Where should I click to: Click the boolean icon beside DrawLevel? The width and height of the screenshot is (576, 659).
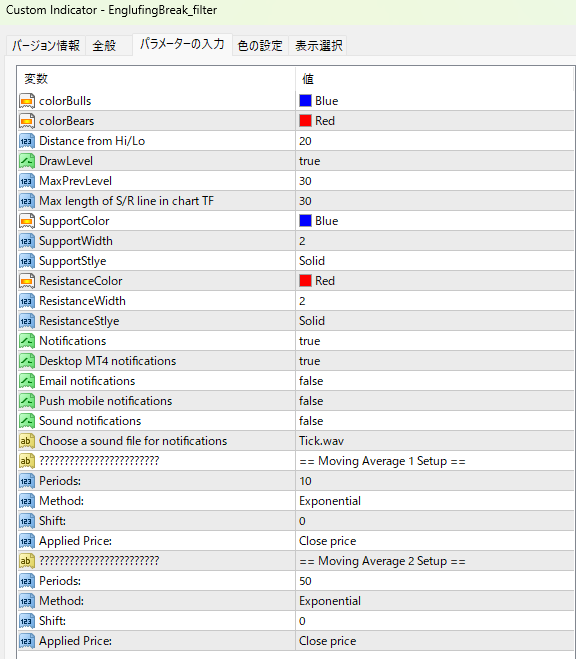[26, 161]
